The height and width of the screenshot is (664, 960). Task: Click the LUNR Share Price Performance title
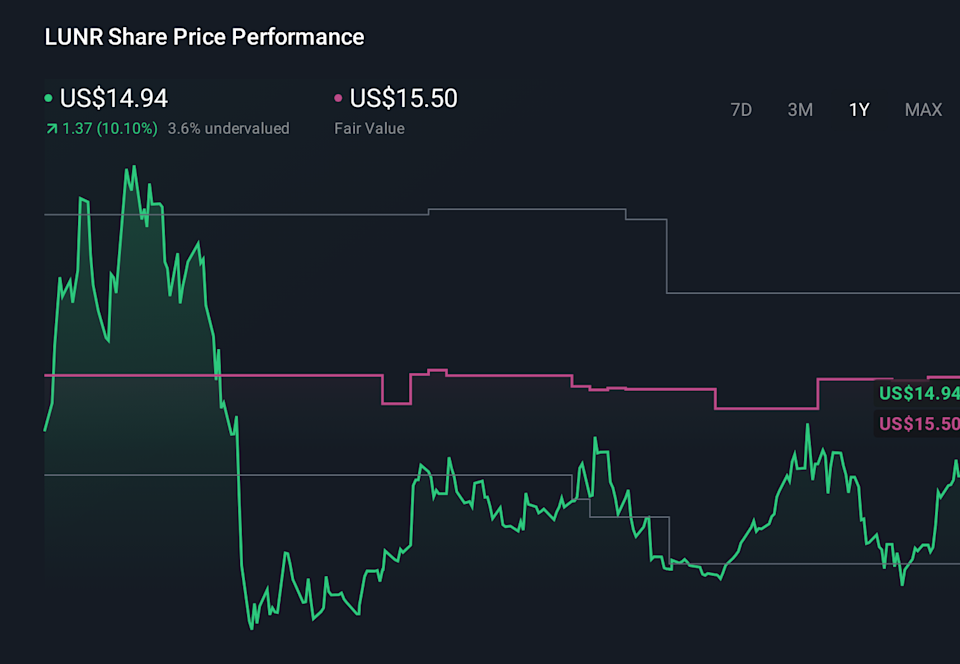pyautogui.click(x=203, y=37)
